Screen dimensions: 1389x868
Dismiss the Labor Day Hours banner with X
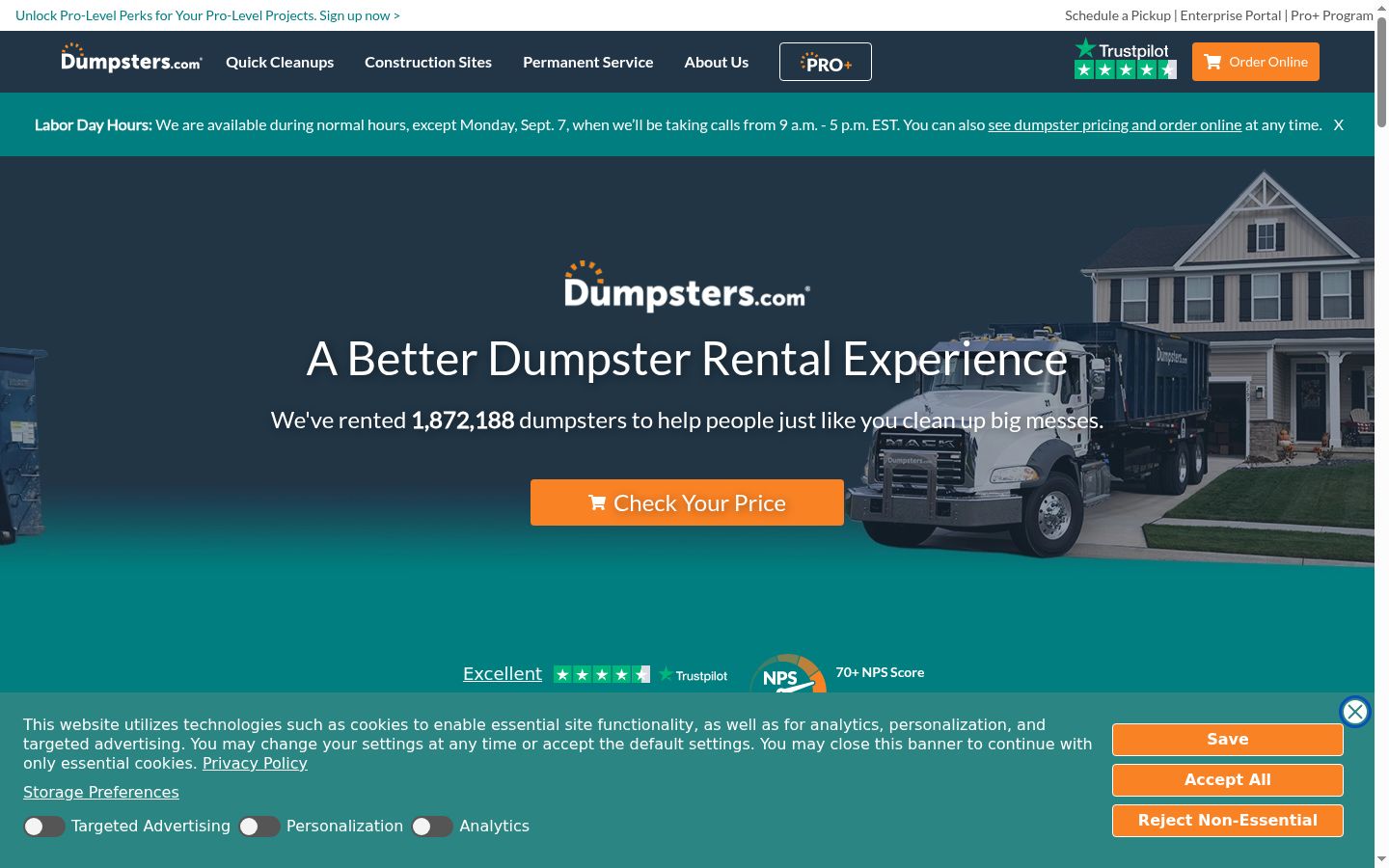pos(1339,124)
